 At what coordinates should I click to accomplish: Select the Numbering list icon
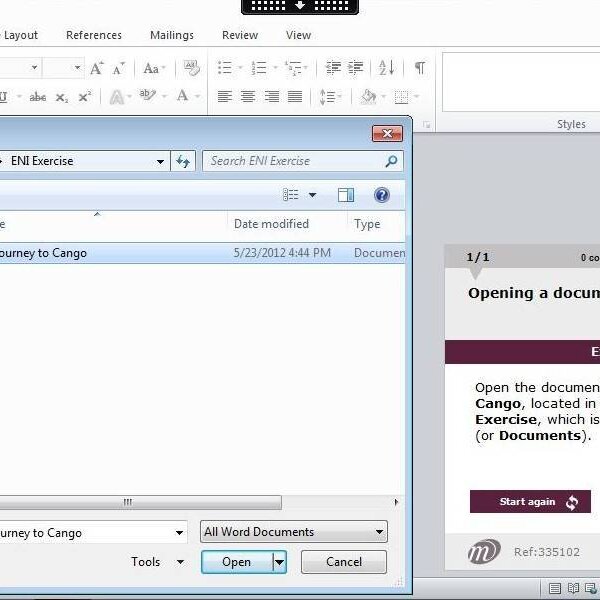coord(259,68)
